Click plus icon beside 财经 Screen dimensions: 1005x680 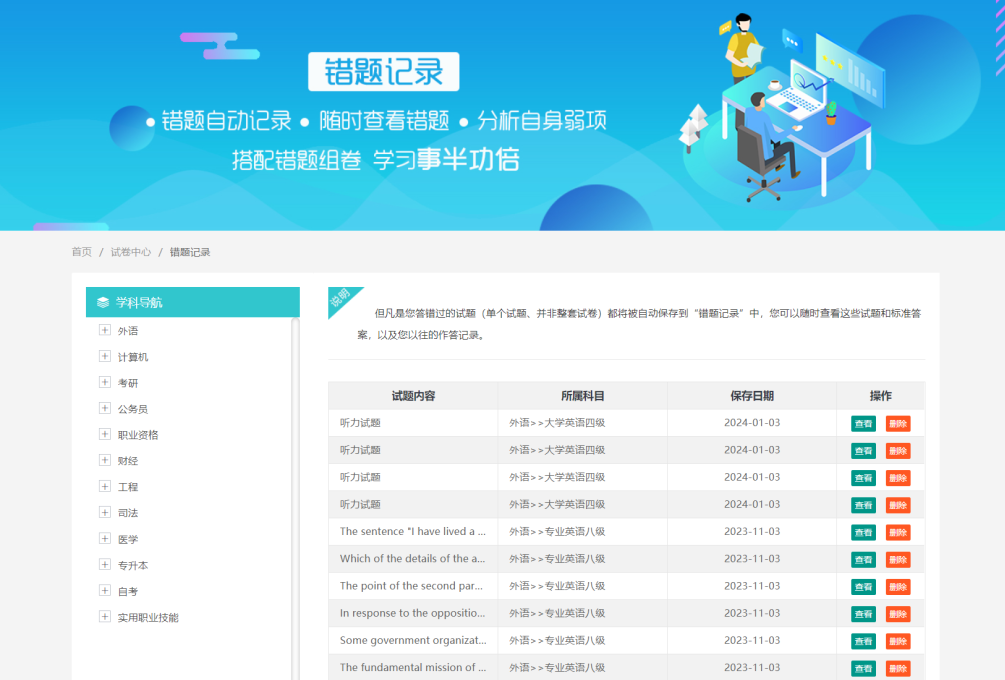pyautogui.click(x=105, y=460)
